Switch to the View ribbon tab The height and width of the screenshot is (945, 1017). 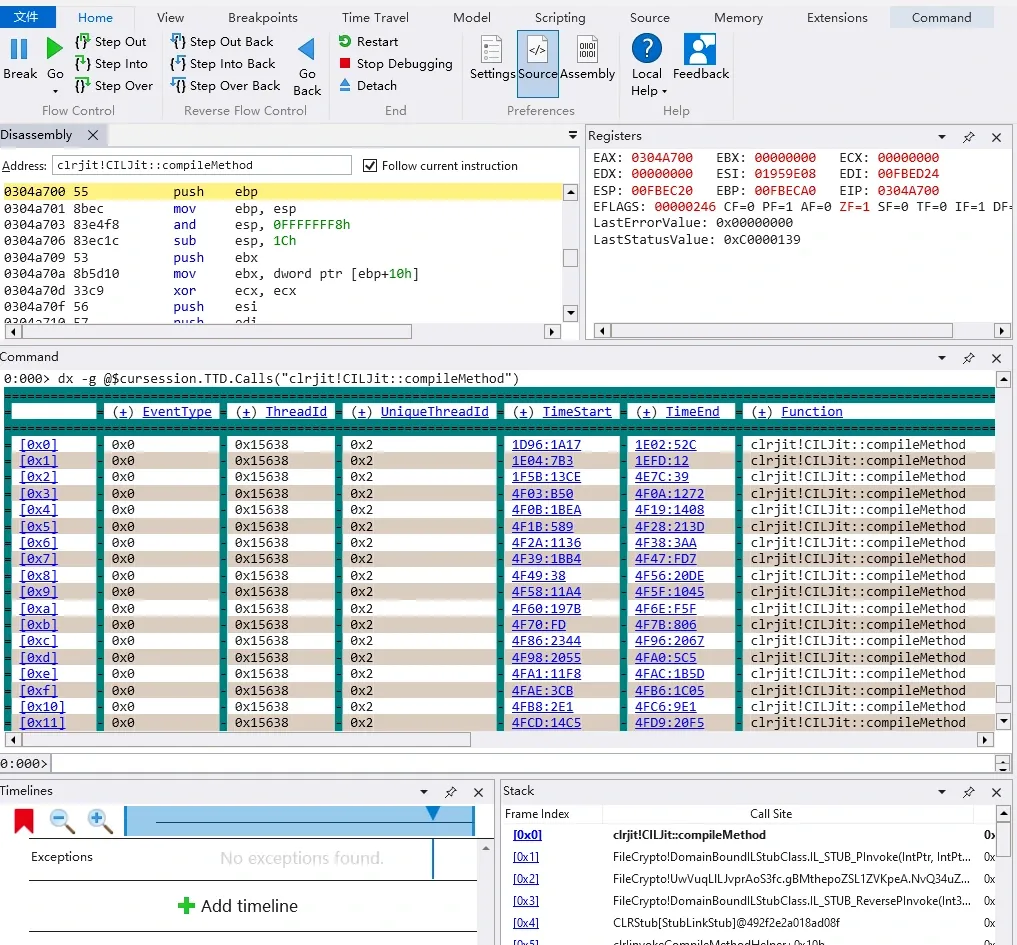coord(170,18)
